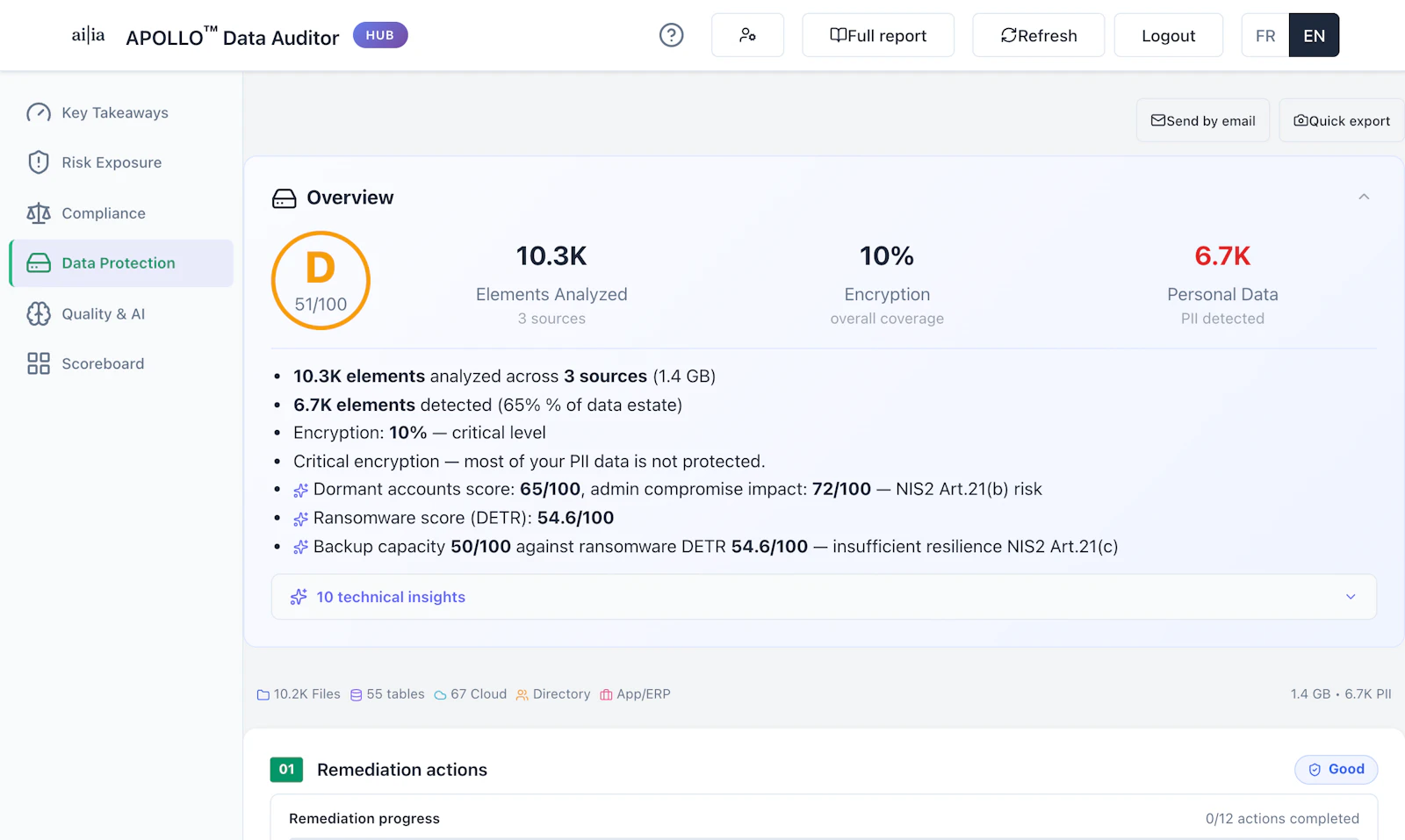This screenshot has width=1405, height=840.
Task: Click the Refresh button
Action: (1038, 35)
